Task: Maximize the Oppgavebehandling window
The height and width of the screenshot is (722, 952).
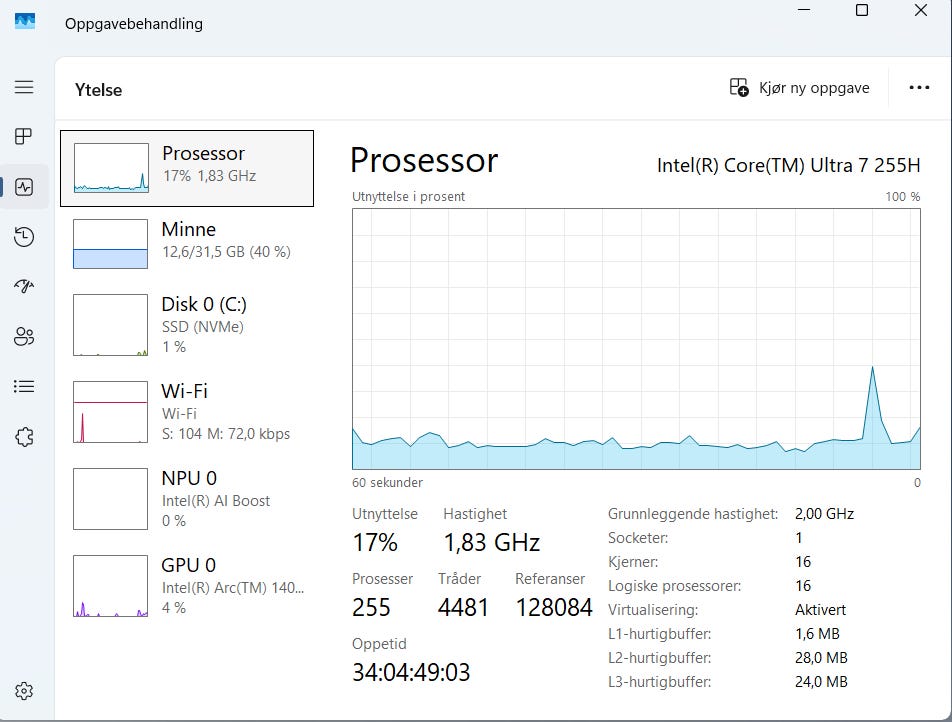Action: 862,10
